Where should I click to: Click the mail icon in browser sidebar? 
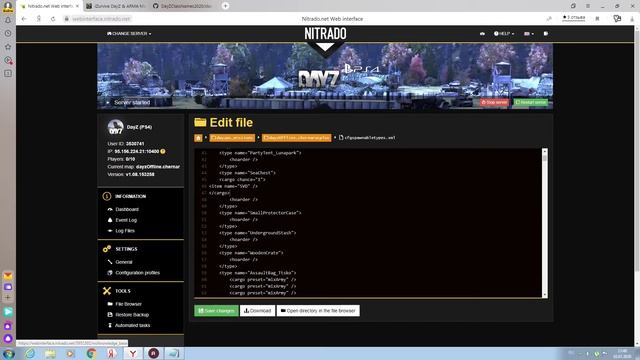pyautogui.click(x=8, y=276)
